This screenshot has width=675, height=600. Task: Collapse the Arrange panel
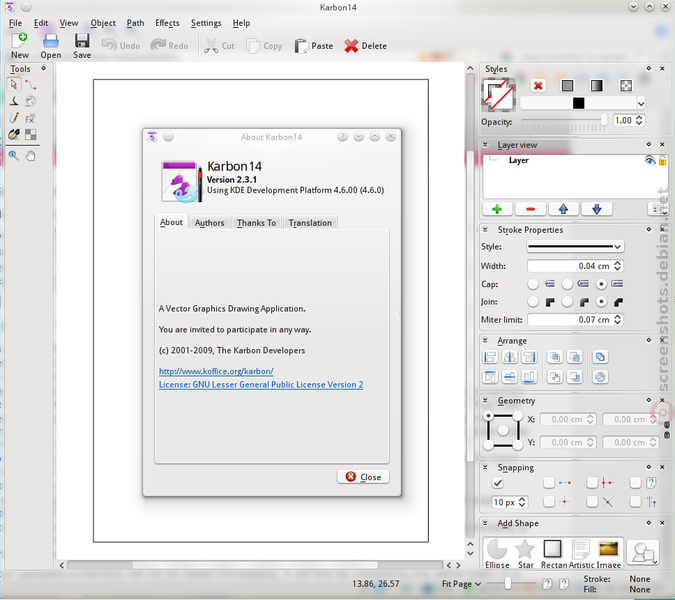pos(485,340)
